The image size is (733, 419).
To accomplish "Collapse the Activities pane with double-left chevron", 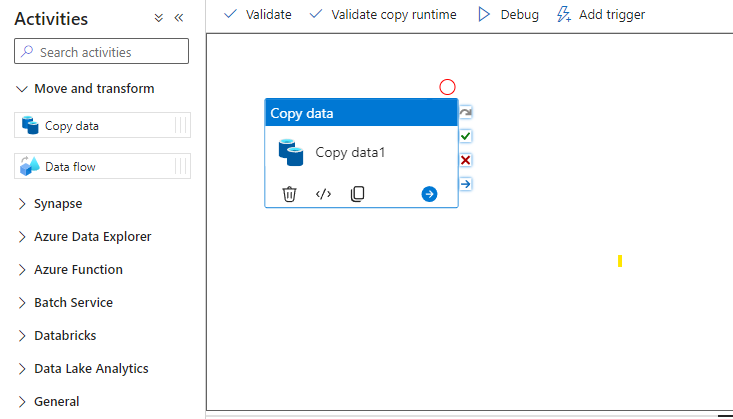I will pos(179,18).
